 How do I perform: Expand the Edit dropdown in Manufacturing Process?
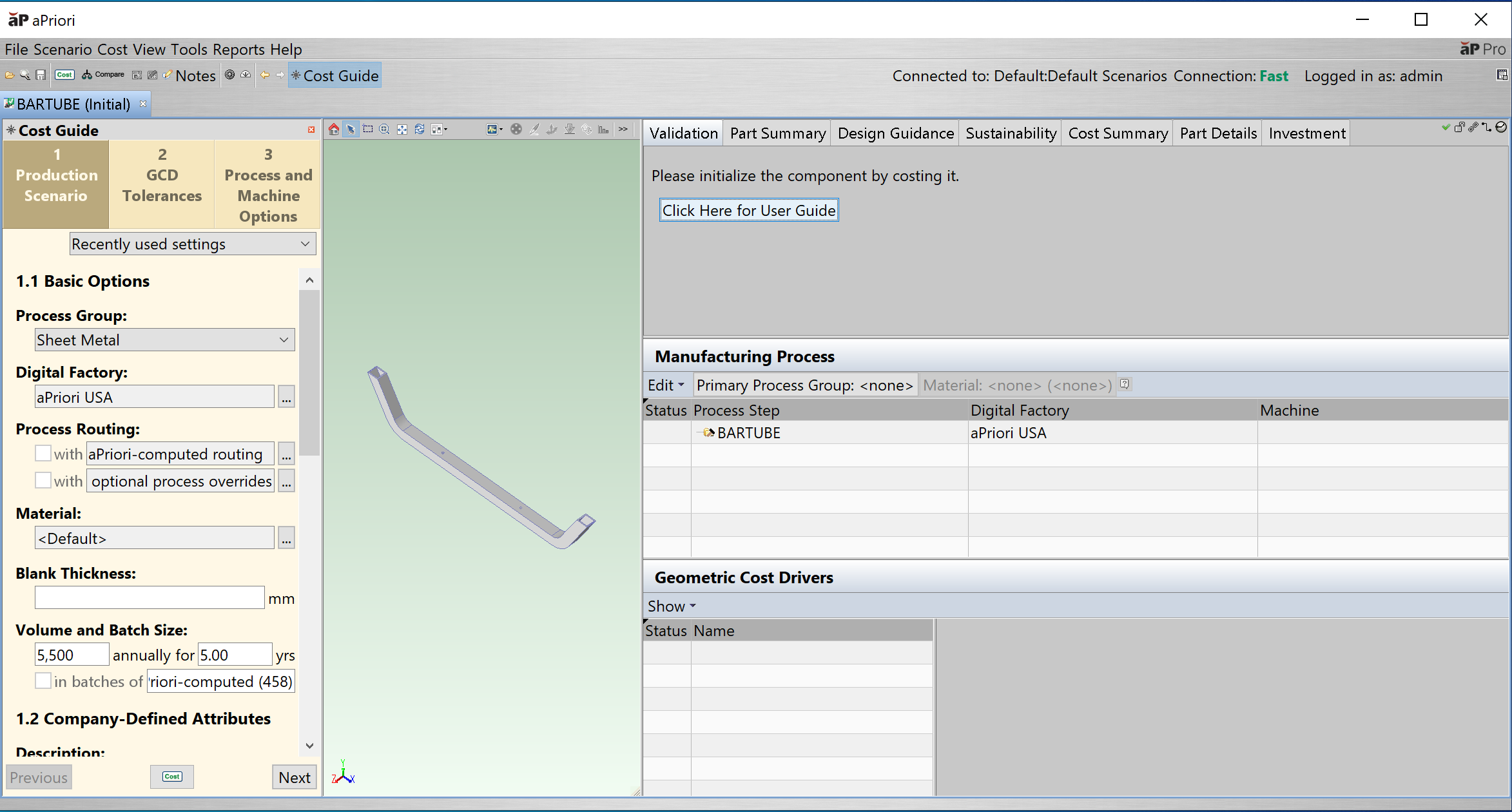click(666, 385)
